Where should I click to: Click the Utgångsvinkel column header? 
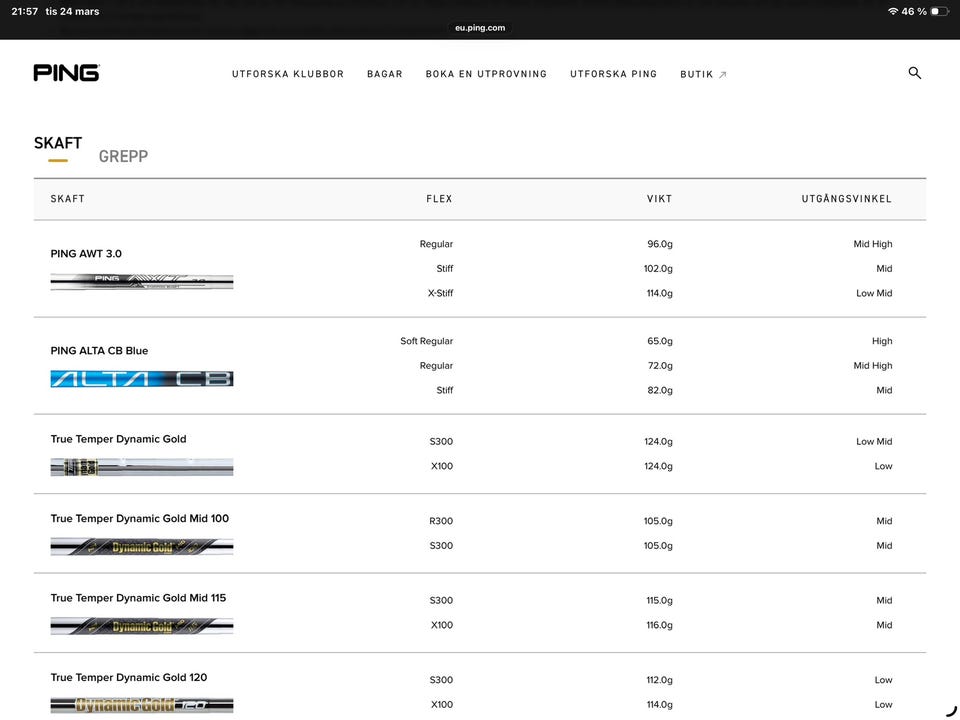click(846, 199)
